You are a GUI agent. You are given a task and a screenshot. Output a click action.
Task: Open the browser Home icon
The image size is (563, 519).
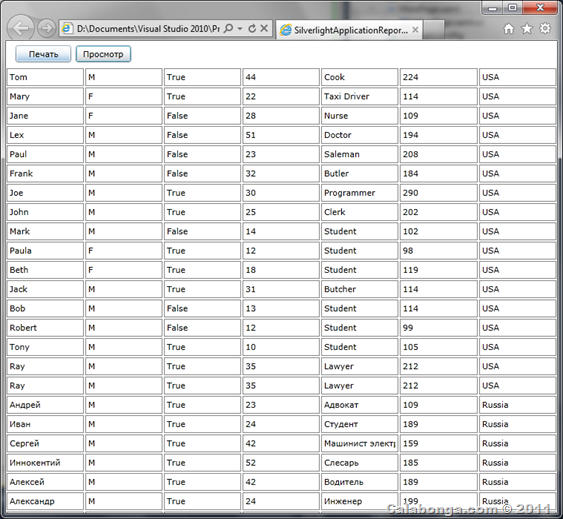coord(508,29)
